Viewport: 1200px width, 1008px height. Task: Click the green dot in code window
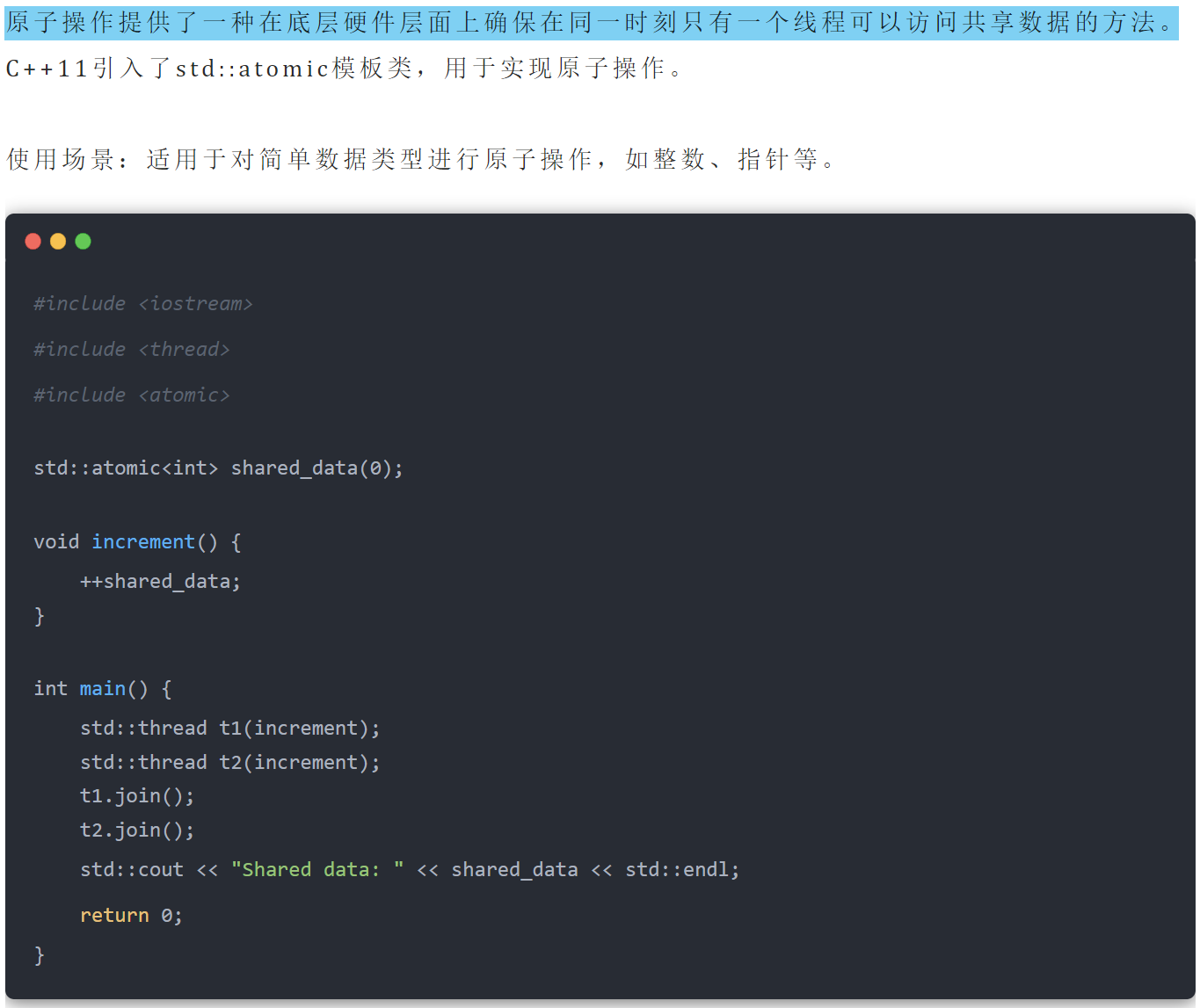[83, 241]
